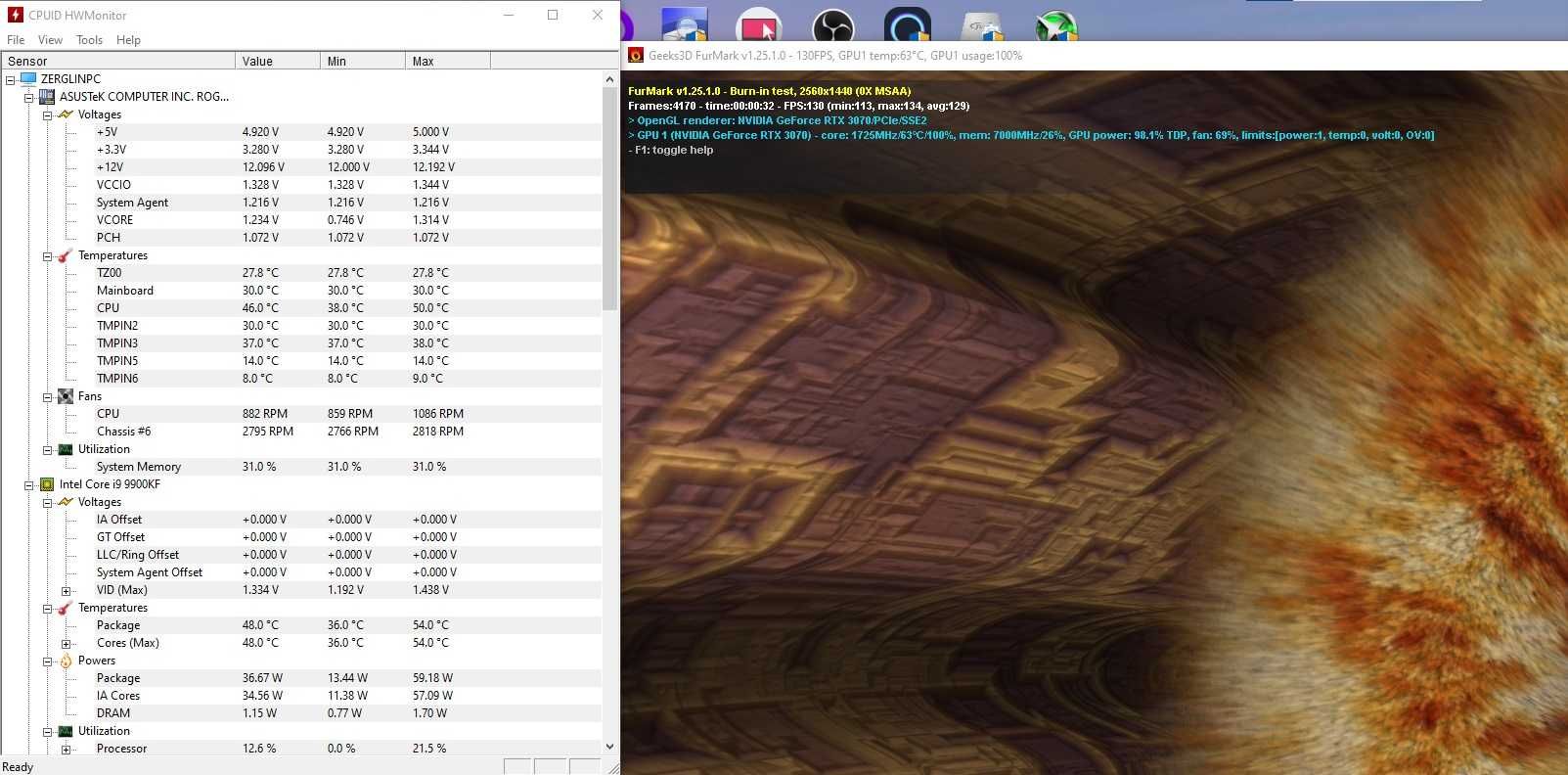Viewport: 1568px width, 775px height.
Task: Click the HWMonitor scrollbar down arrow
Action: 610,747
